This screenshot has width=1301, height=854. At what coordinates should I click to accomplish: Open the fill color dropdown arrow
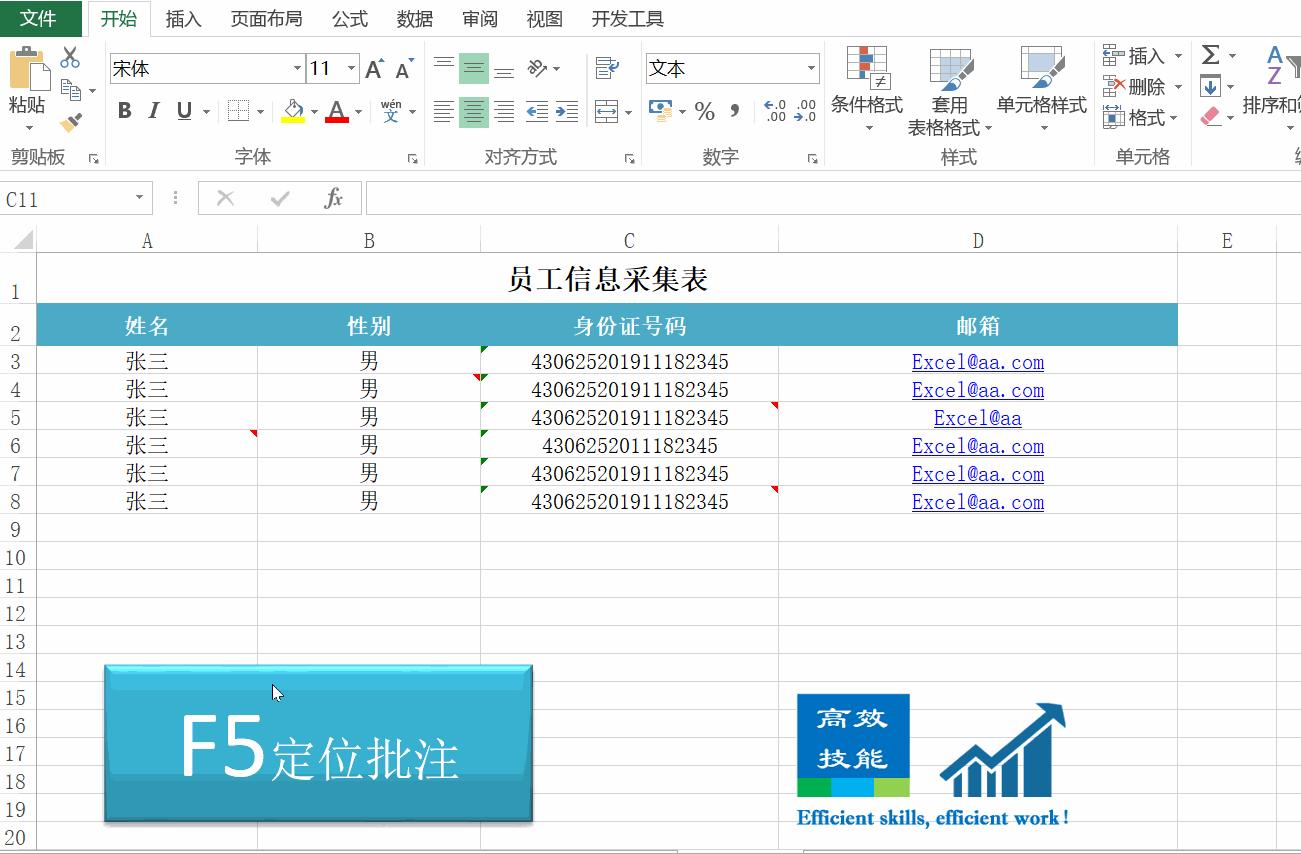pyautogui.click(x=316, y=111)
